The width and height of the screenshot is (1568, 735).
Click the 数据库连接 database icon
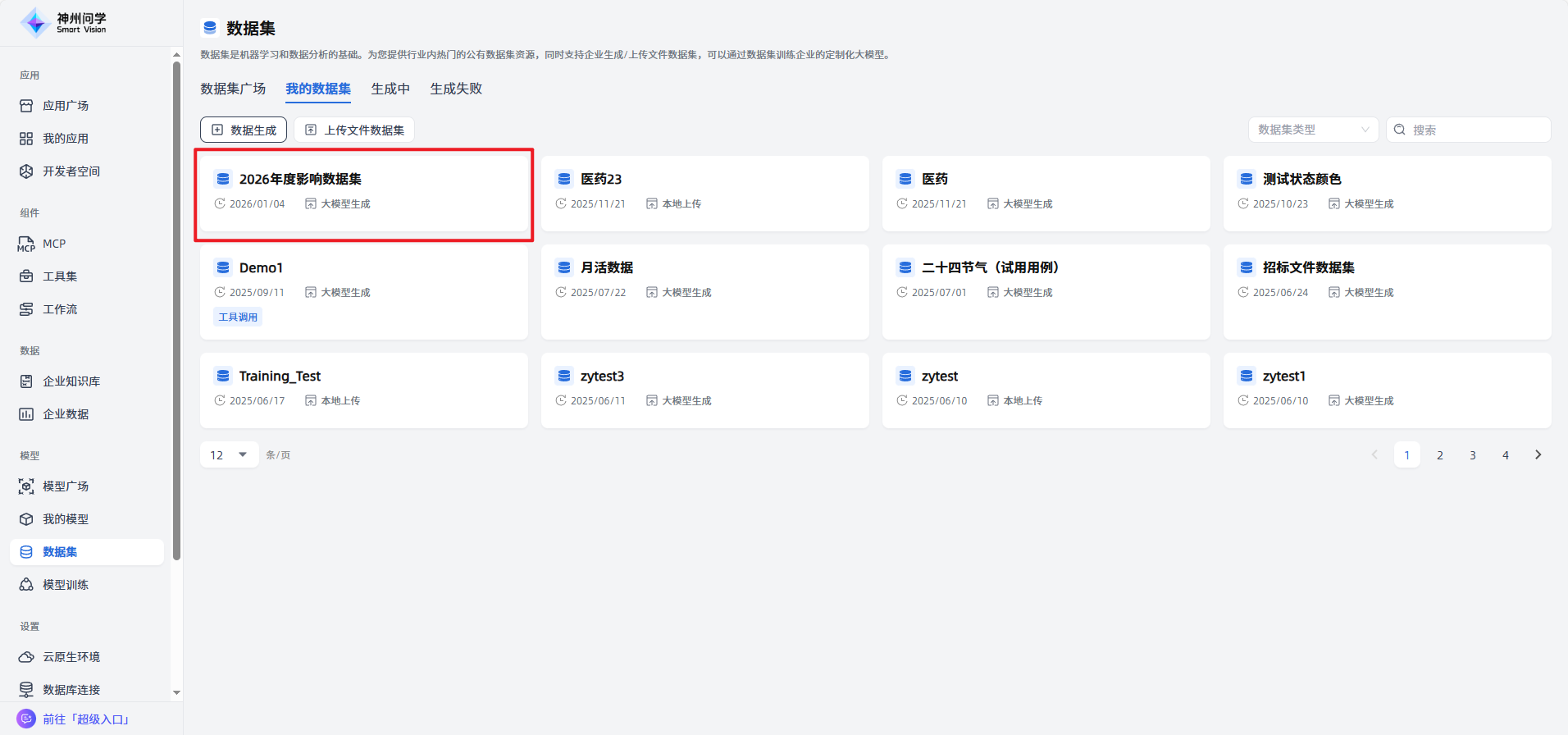tap(26, 690)
